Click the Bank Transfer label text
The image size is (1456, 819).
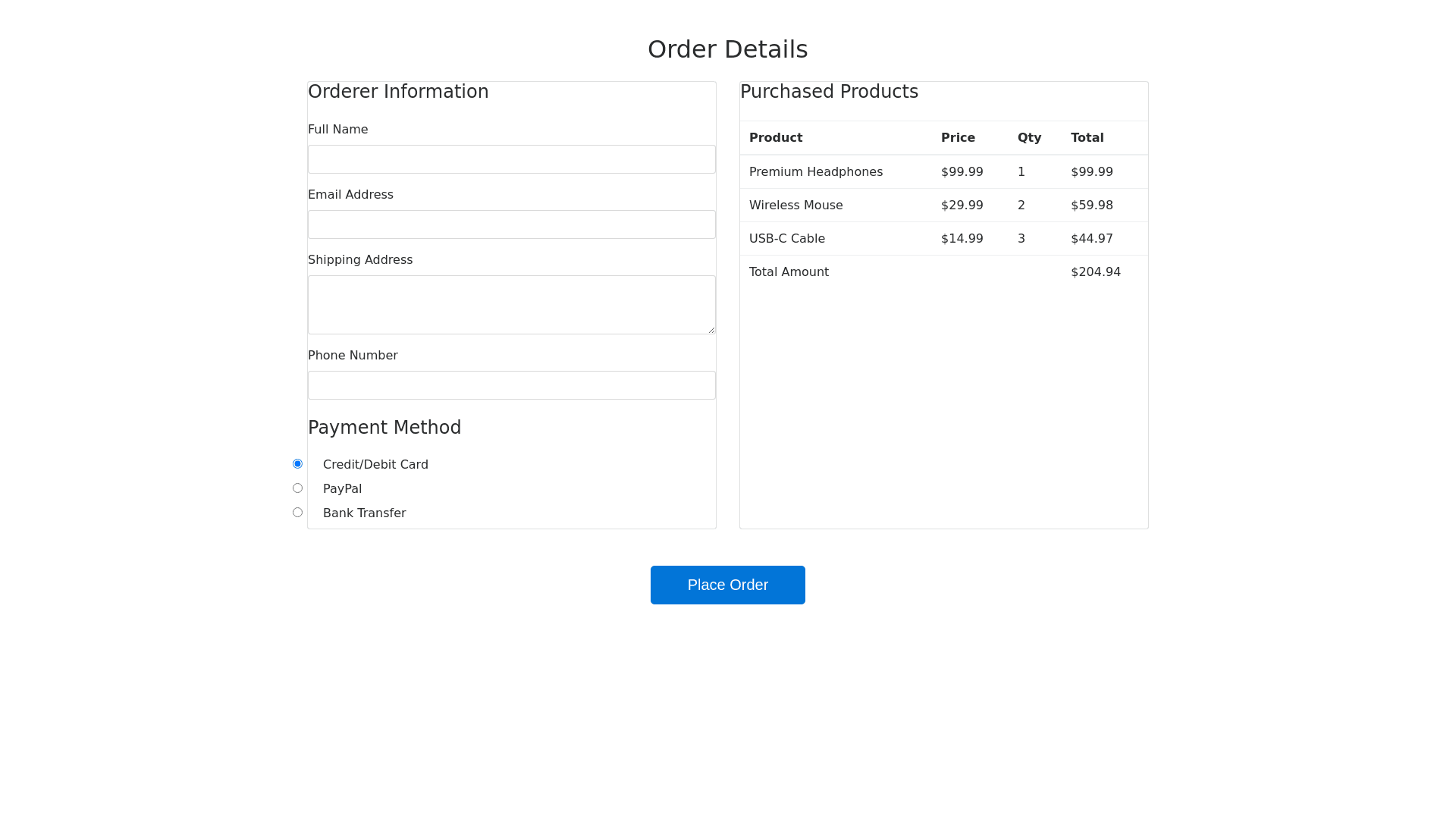pos(364,513)
